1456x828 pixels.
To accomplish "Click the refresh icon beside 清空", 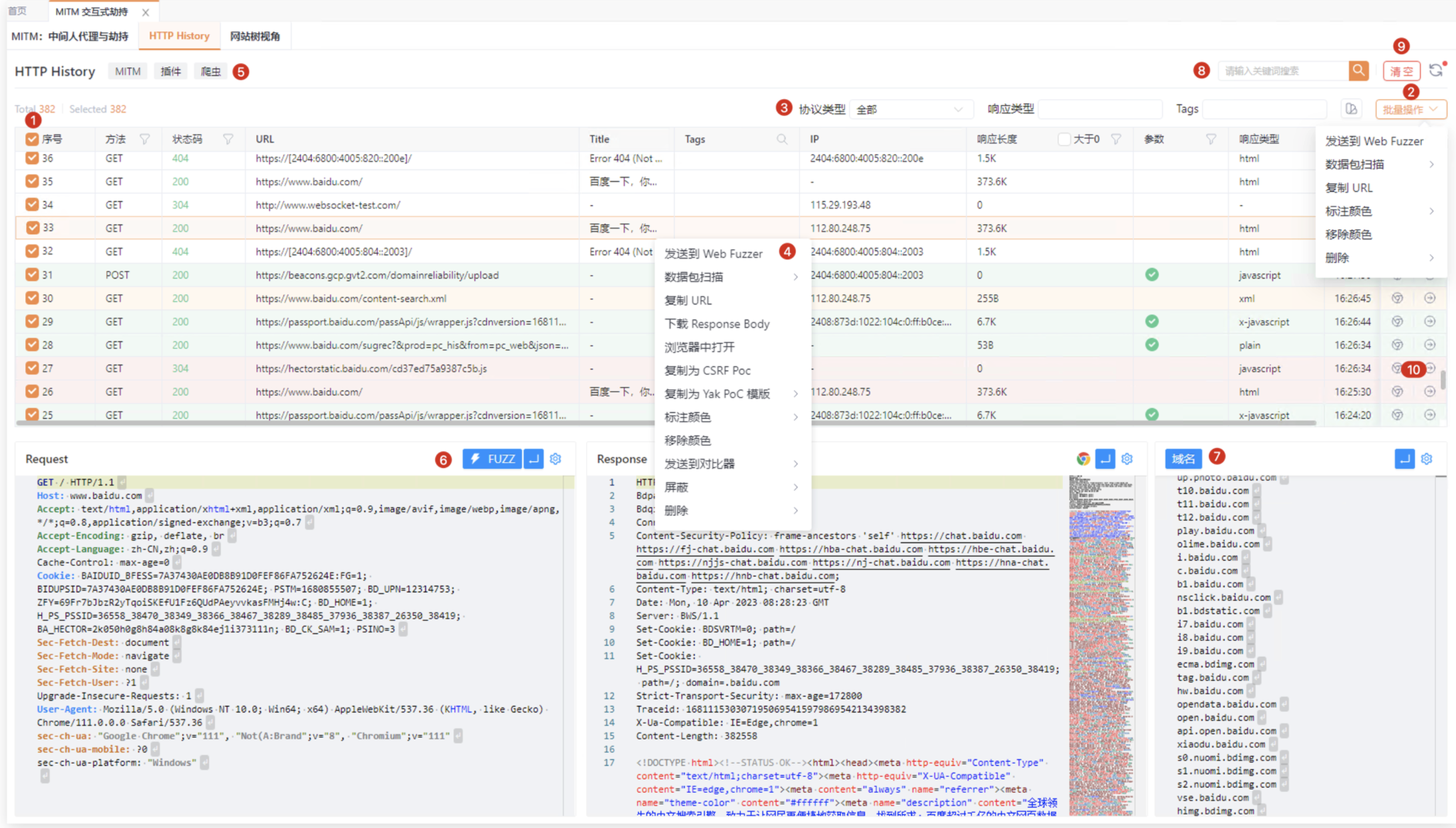I will [1435, 71].
